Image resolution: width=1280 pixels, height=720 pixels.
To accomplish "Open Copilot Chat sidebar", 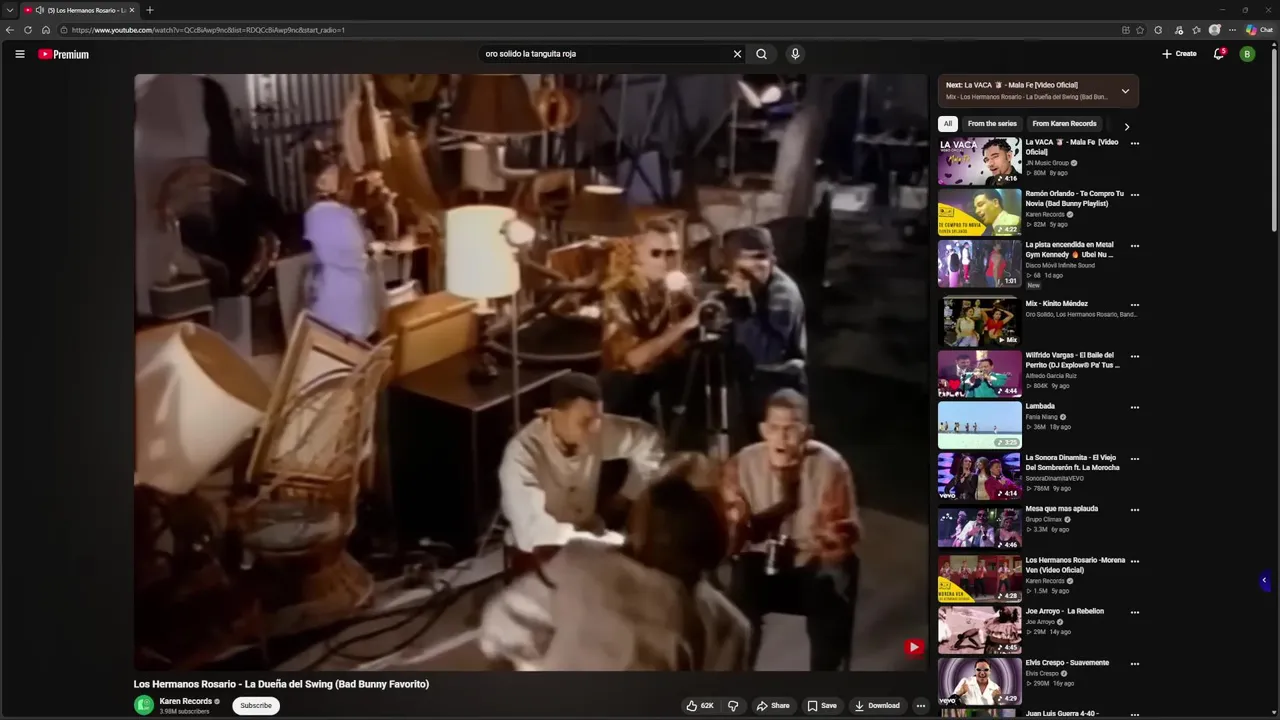I will tap(1260, 30).
